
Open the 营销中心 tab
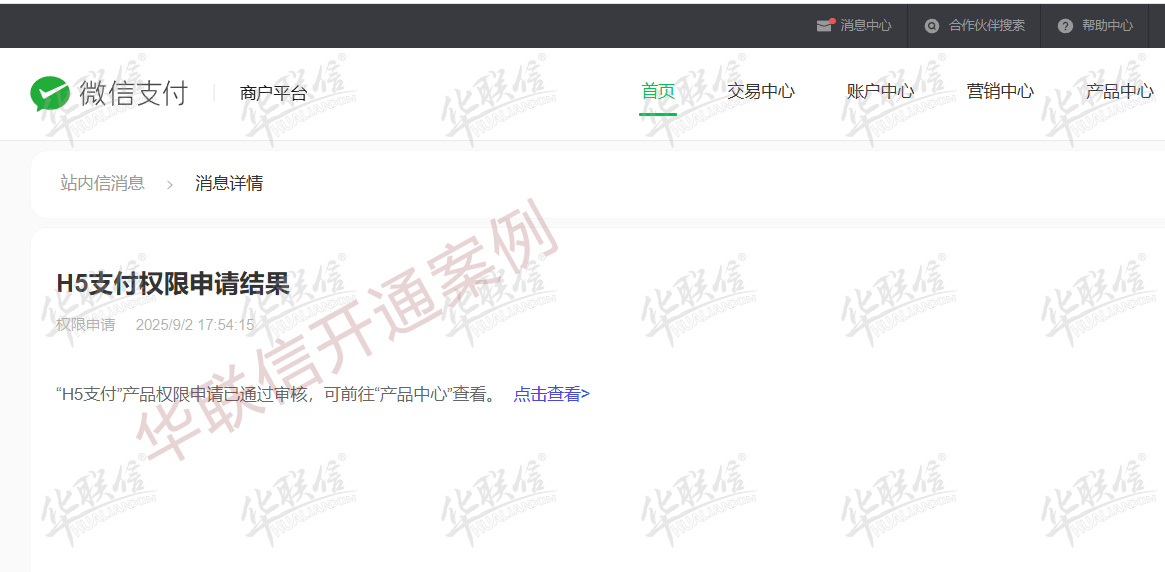pos(1000,91)
